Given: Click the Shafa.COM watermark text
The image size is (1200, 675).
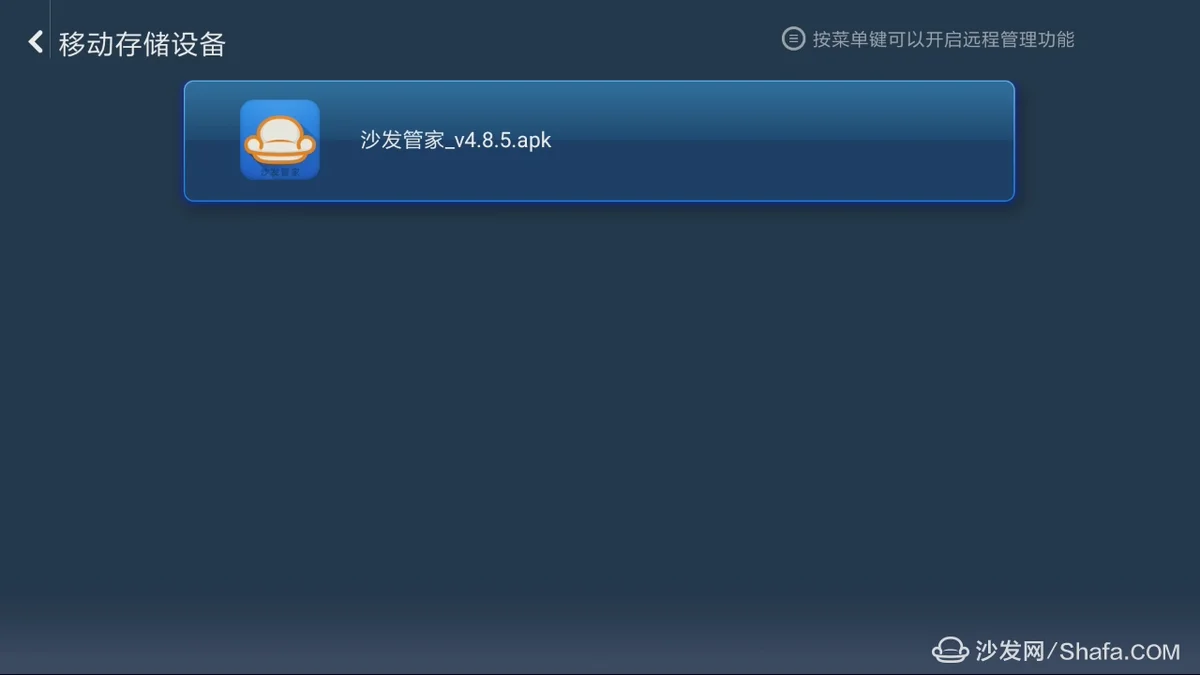Looking at the screenshot, I should click(x=1120, y=652).
